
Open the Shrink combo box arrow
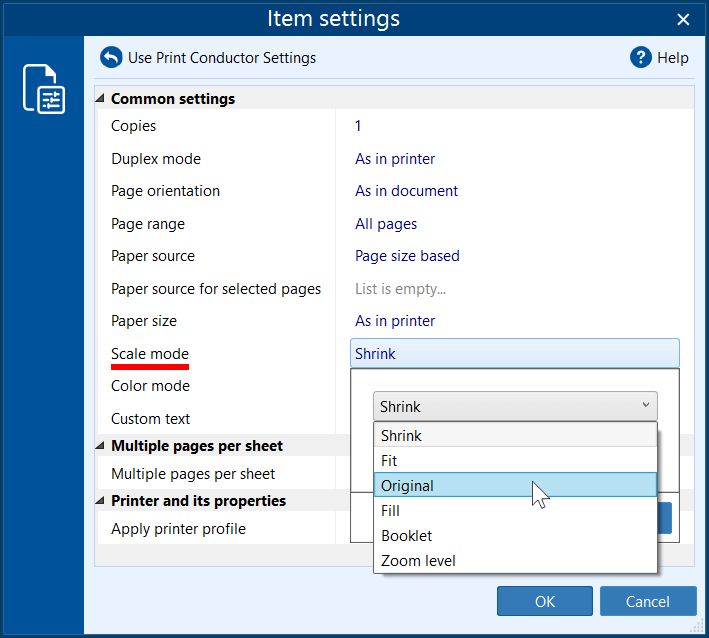646,406
